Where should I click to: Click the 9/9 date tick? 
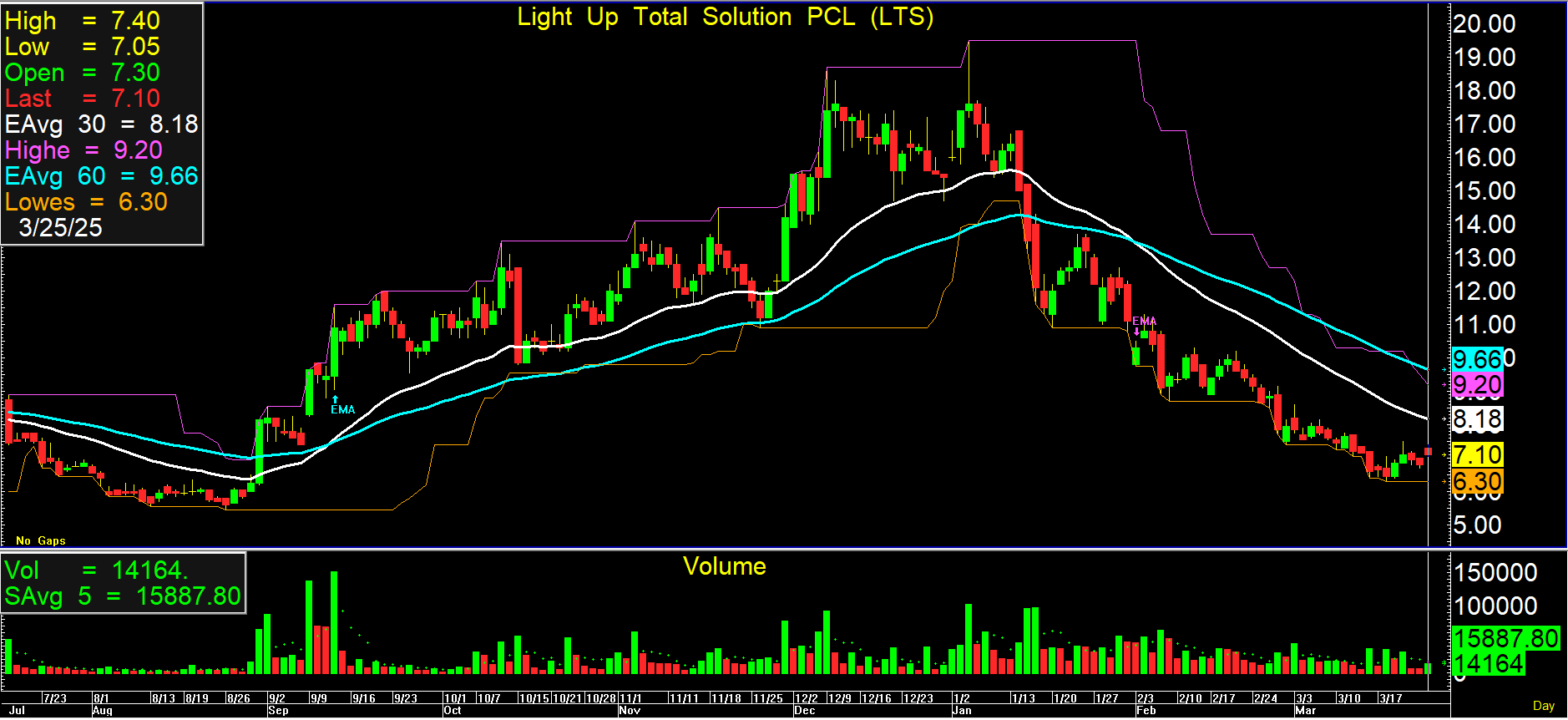(x=319, y=698)
